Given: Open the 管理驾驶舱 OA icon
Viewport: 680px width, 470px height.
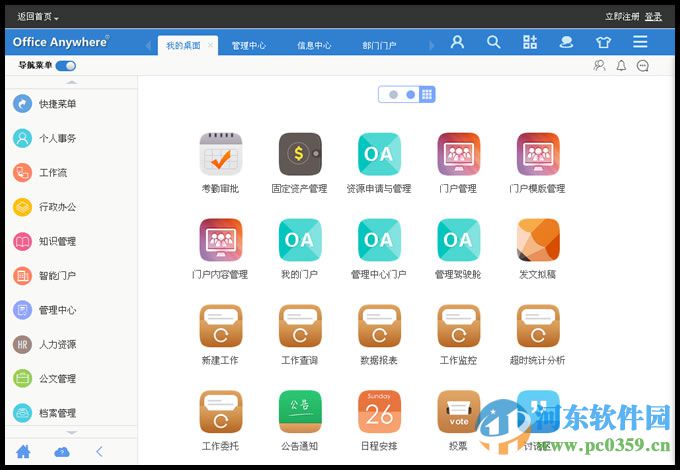Looking at the screenshot, I should (458, 240).
